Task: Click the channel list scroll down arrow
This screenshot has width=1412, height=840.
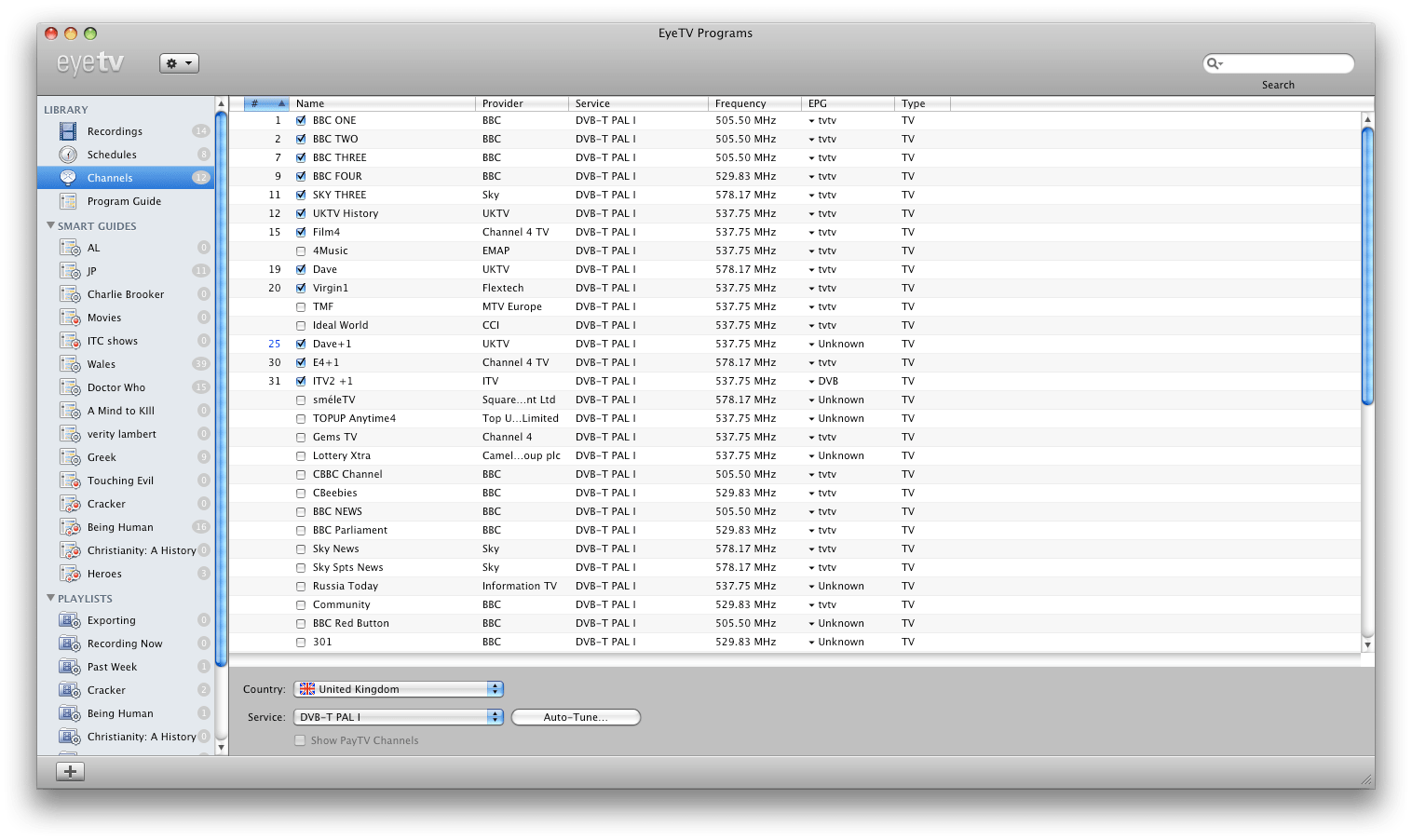Action: click(x=1367, y=644)
